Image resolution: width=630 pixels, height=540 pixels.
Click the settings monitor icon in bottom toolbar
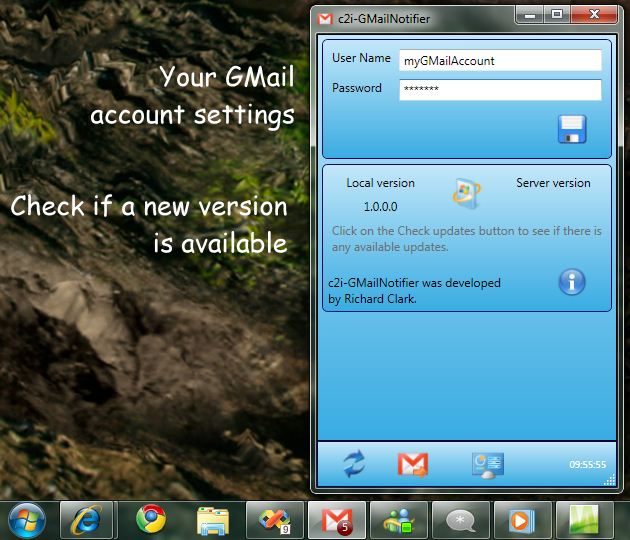[487, 464]
